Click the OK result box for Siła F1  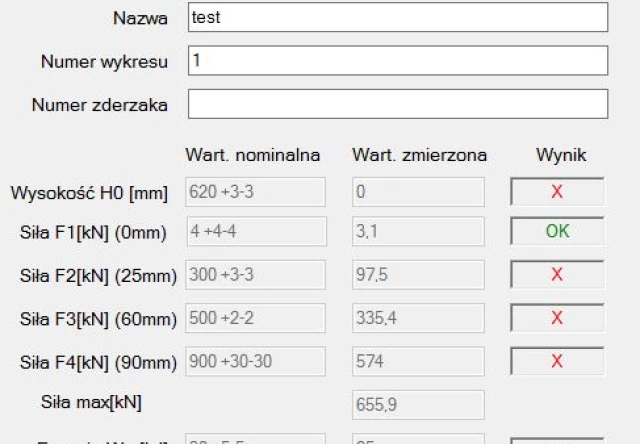click(557, 233)
